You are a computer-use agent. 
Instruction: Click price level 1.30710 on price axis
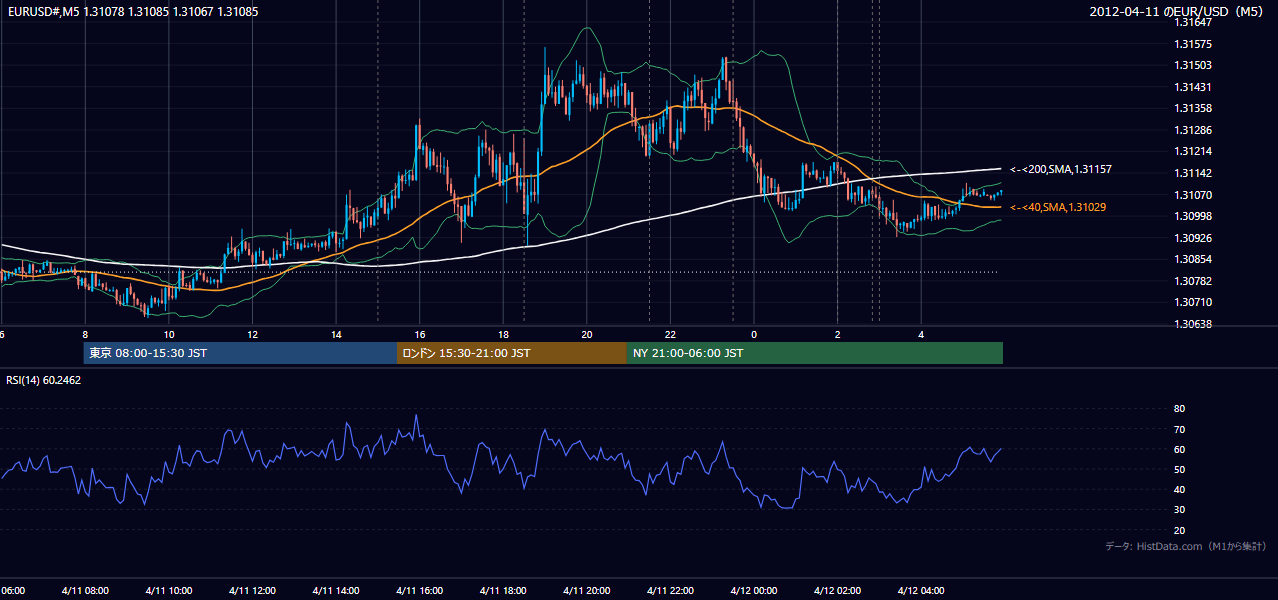[x=1192, y=302]
